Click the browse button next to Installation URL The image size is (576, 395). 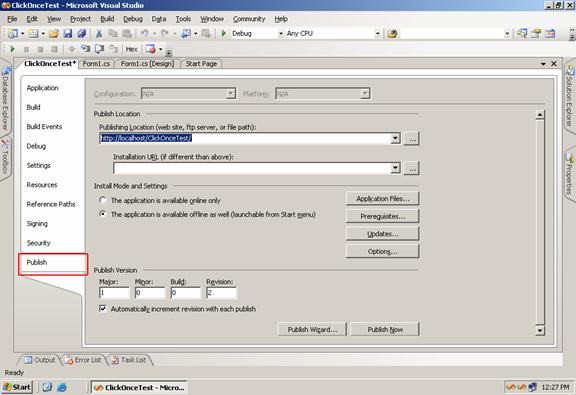(x=412, y=168)
